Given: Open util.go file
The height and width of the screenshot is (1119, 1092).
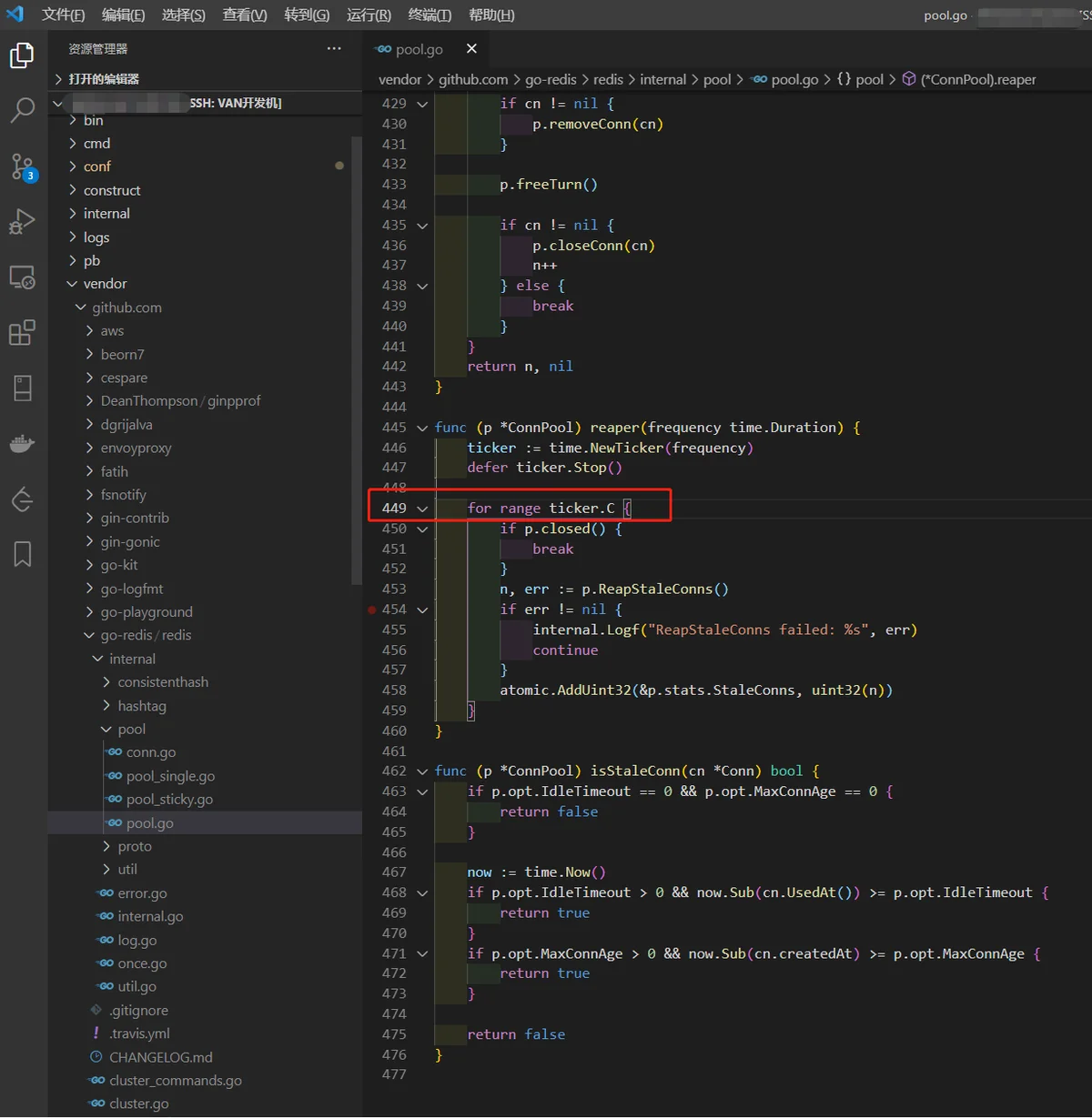Looking at the screenshot, I should [205, 987].
